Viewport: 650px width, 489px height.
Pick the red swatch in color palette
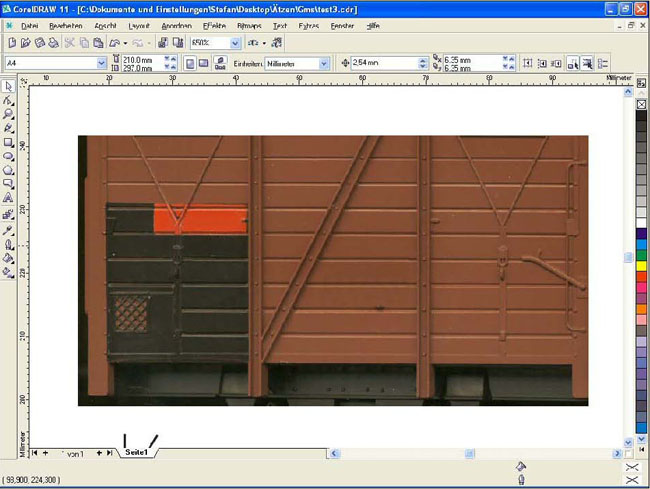(641, 277)
